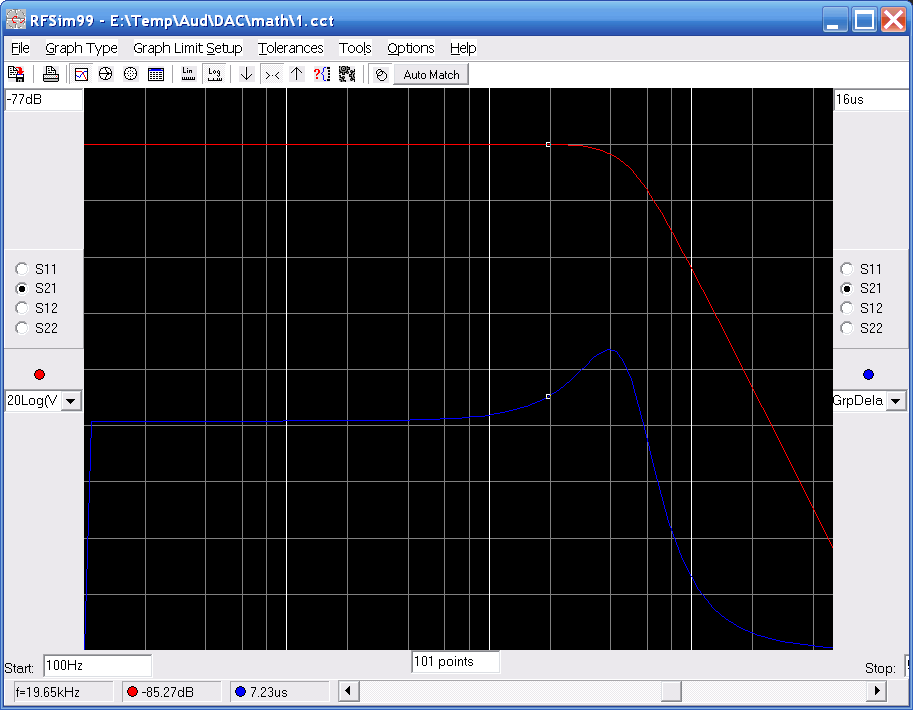Image resolution: width=913 pixels, height=710 pixels.
Task: Click the marker on the red trace
Action: pos(548,144)
